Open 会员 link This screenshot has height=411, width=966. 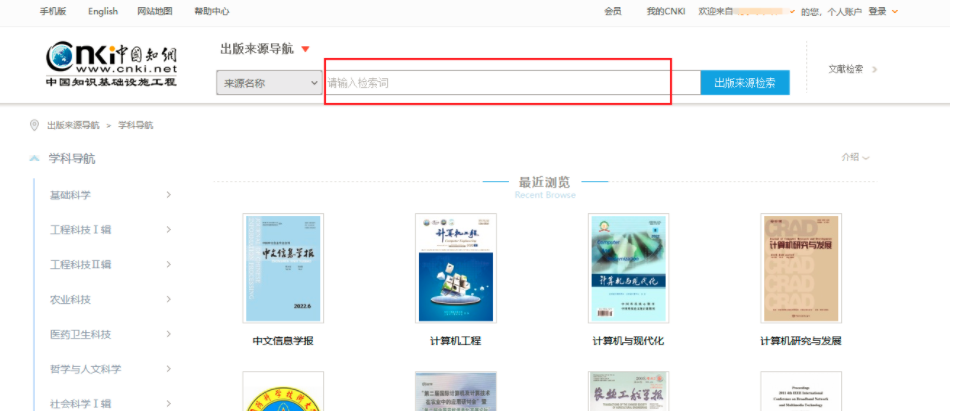tap(612, 11)
